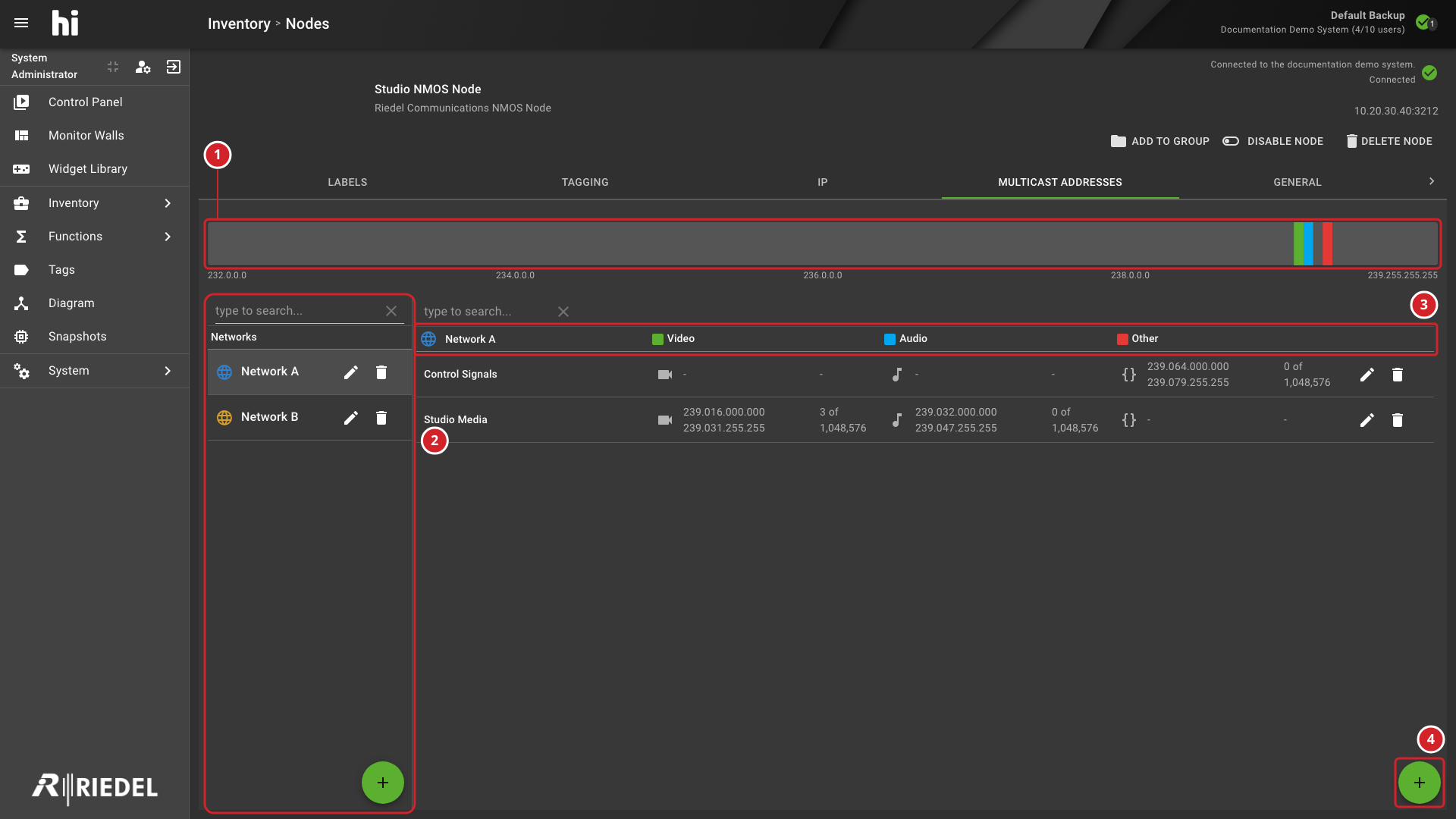Click the hi logo
This screenshot has width=1456, height=819.
(65, 24)
